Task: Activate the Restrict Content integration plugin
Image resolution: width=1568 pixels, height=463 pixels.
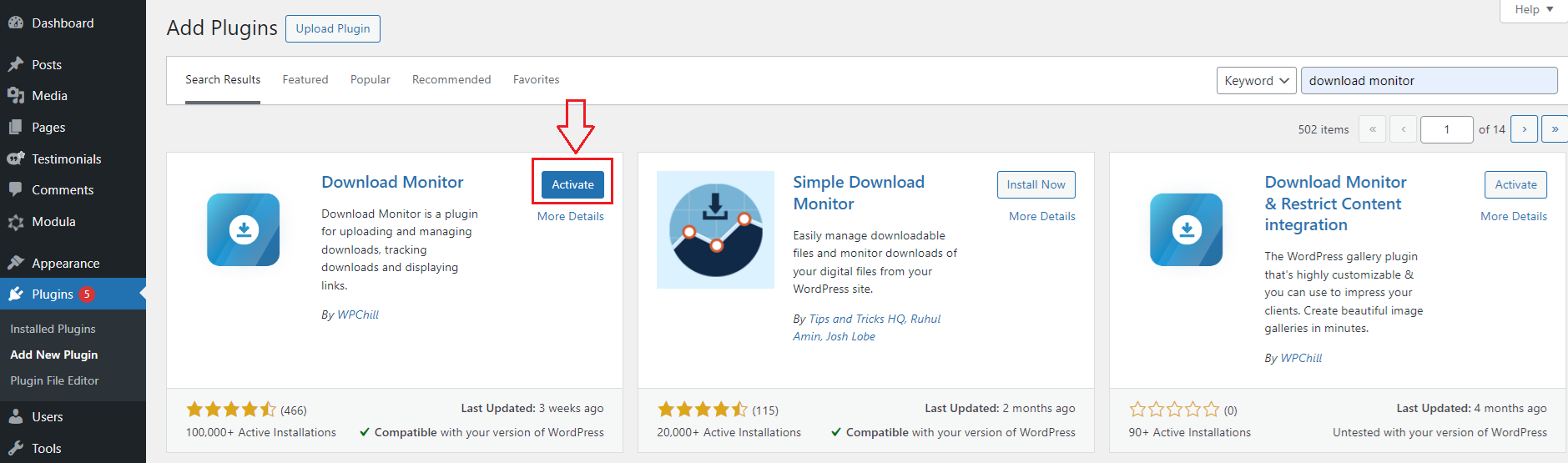Action: [x=1515, y=185]
